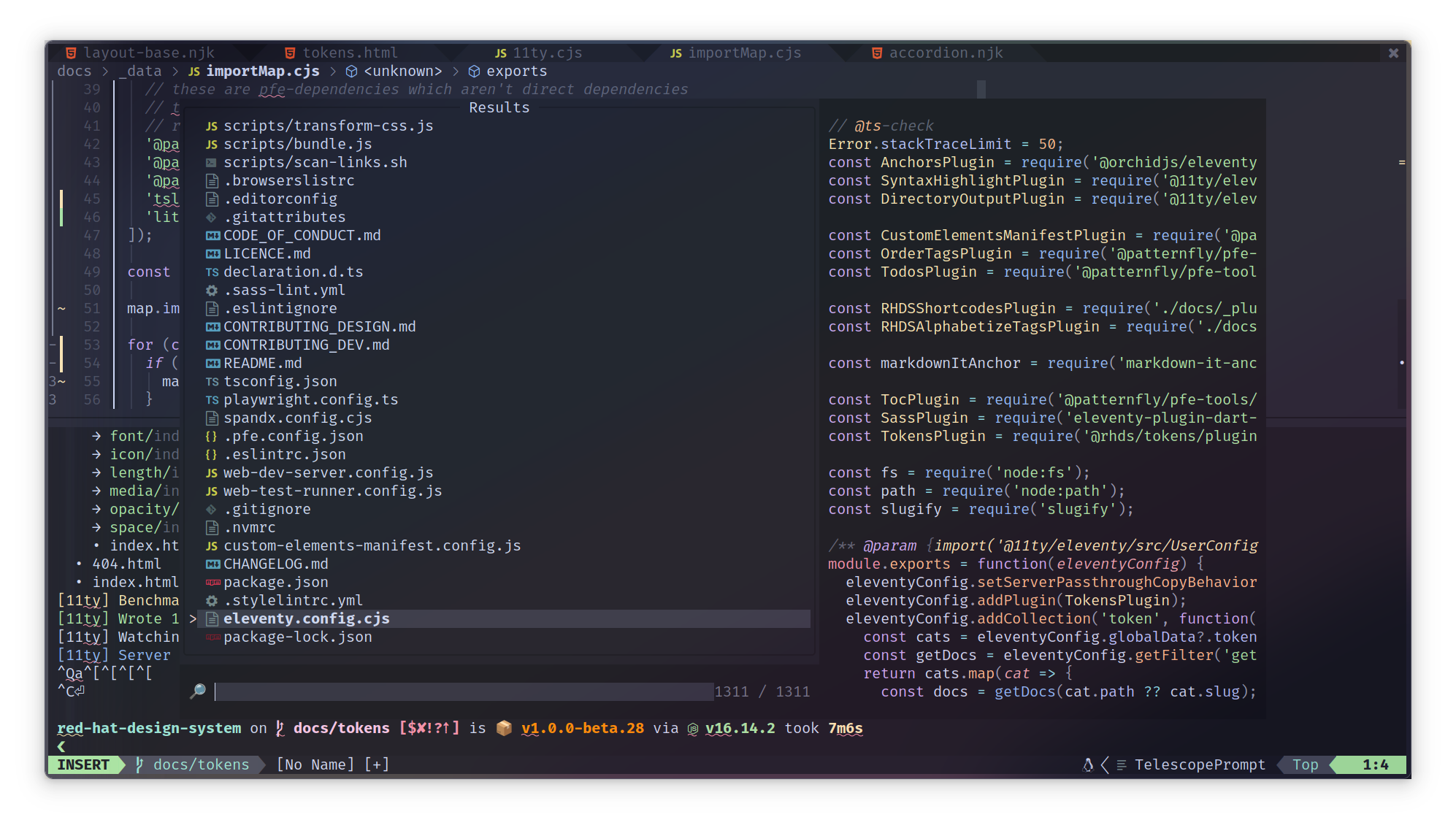
Task: Click the shell script icon for scripts/scan-links.sh
Action: point(212,162)
